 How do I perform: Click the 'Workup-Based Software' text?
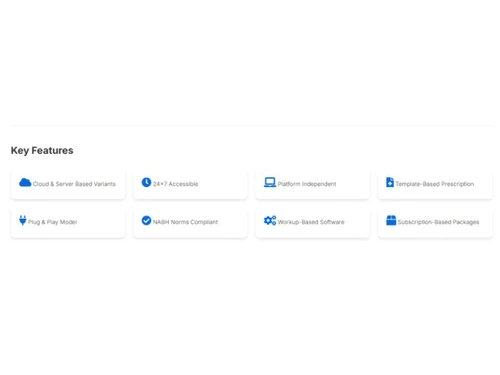(x=311, y=222)
